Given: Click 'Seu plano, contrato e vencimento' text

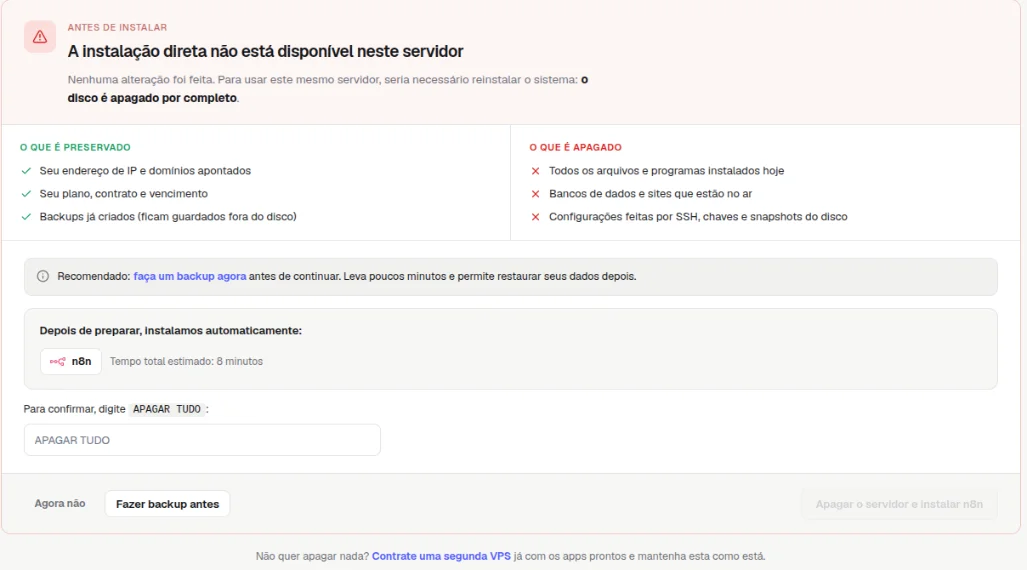Looking at the screenshot, I should [x=124, y=194].
